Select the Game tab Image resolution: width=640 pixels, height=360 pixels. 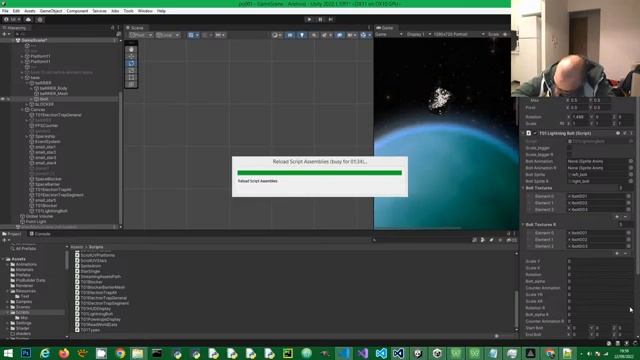[x=385, y=28]
